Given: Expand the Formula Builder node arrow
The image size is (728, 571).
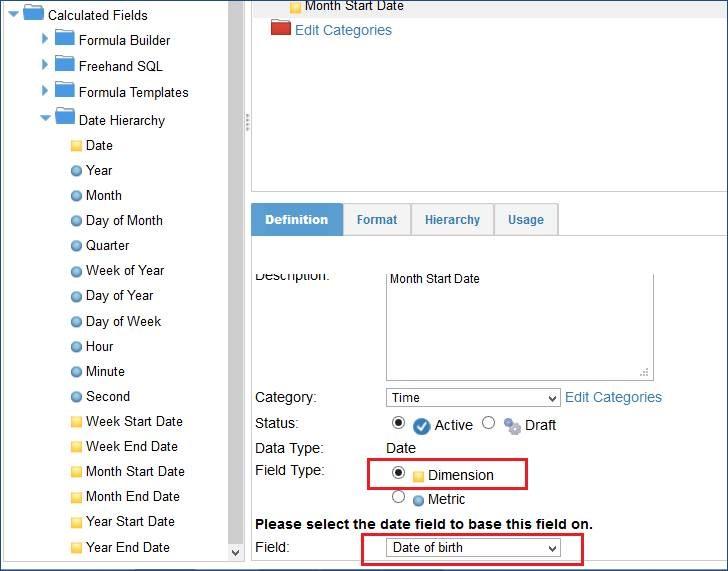Looking at the screenshot, I should pos(45,39).
